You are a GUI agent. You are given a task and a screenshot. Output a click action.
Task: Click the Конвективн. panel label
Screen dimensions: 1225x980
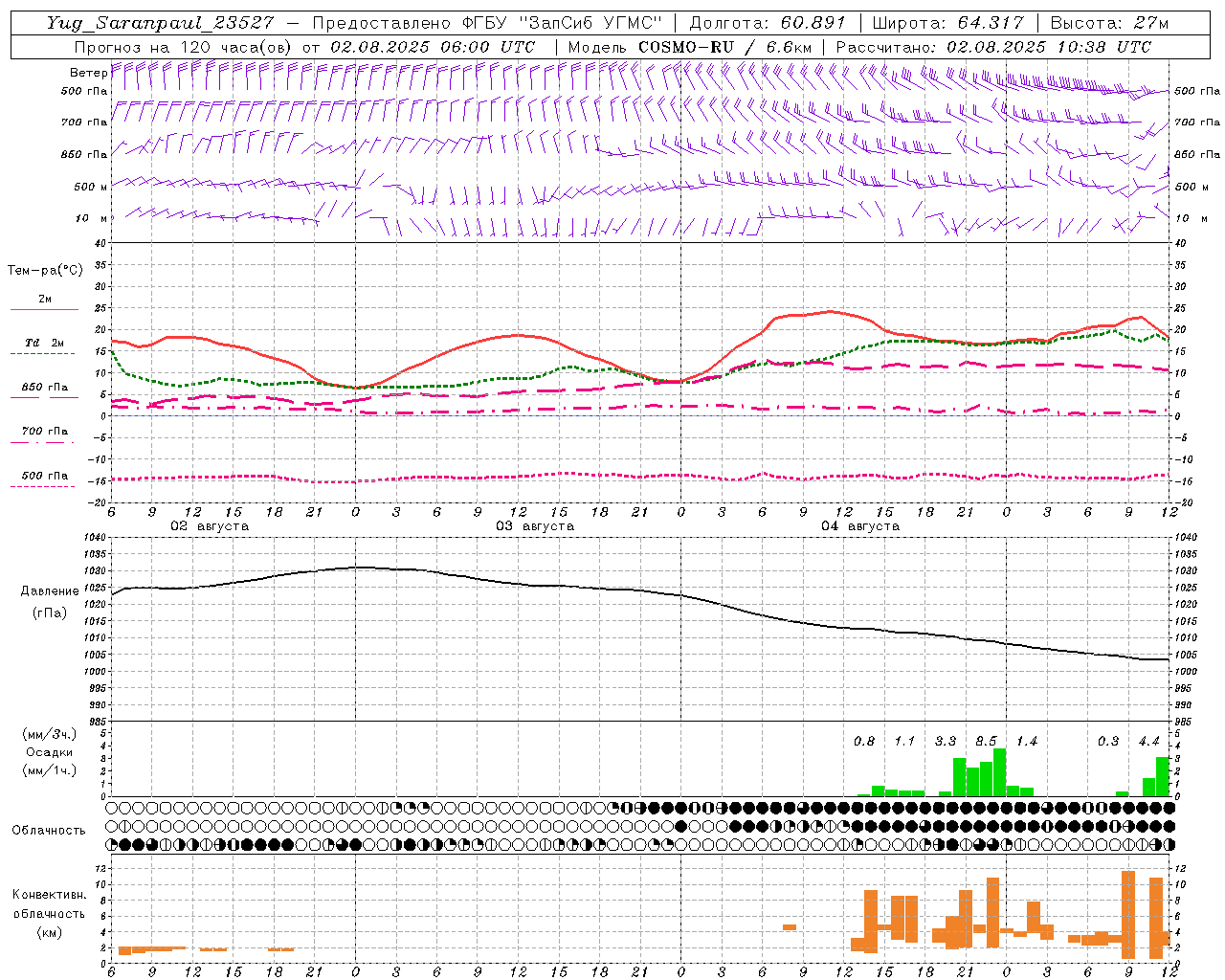click(49, 895)
